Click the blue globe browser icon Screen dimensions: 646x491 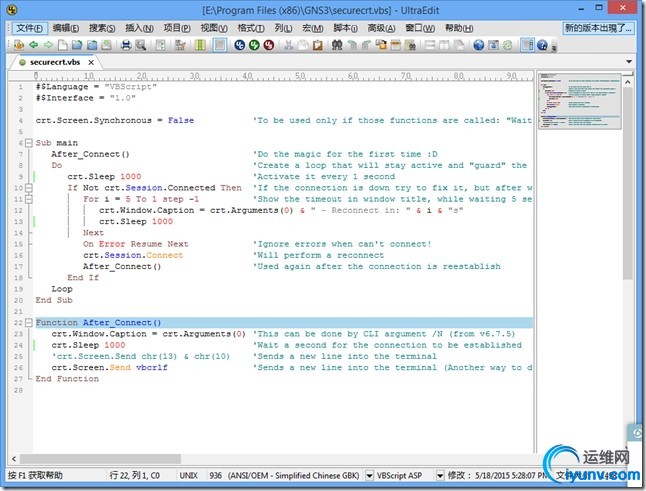(478, 44)
